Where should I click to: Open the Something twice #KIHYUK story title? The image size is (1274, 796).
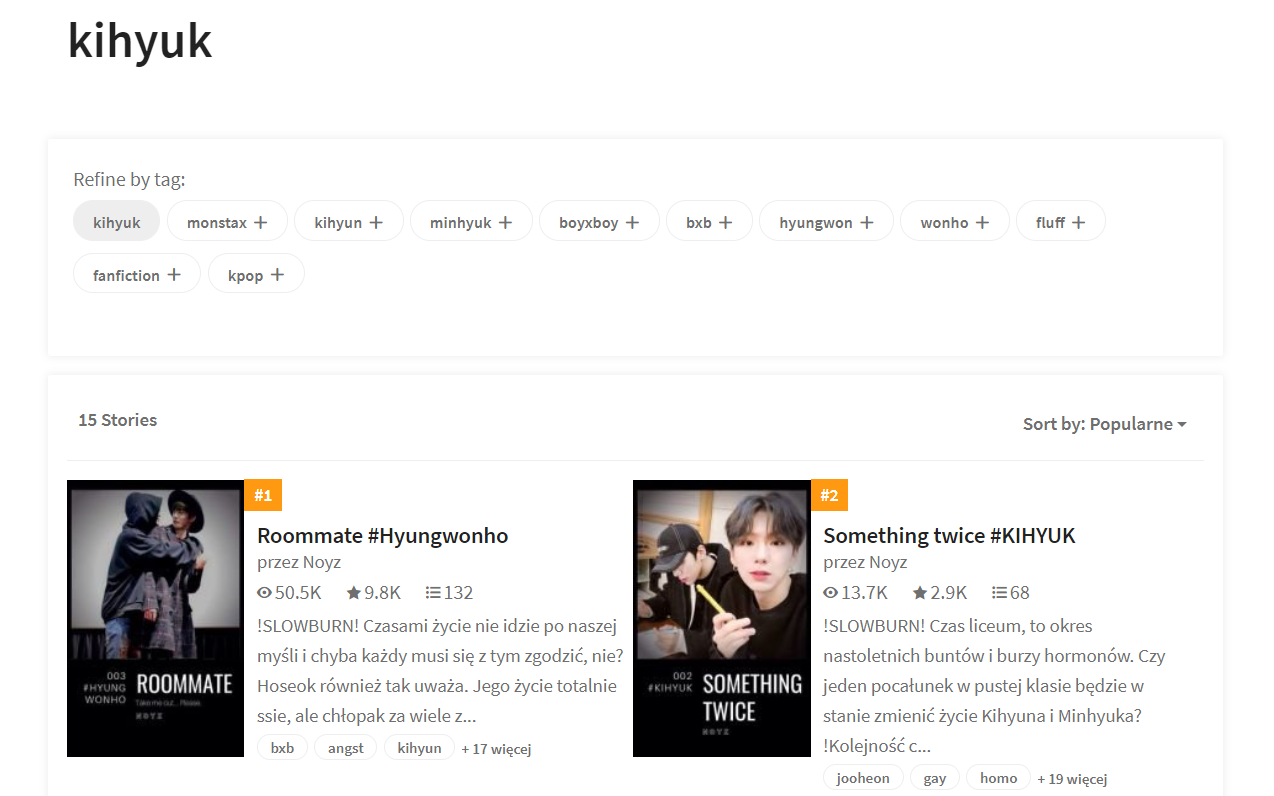[x=949, y=535]
